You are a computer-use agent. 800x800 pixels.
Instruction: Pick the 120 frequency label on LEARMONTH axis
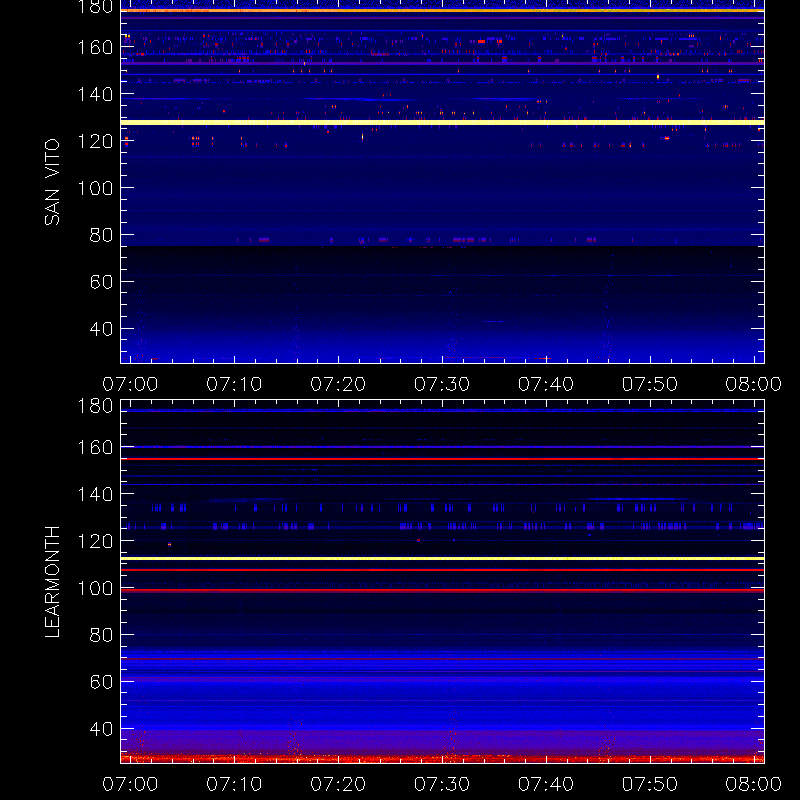point(95,541)
